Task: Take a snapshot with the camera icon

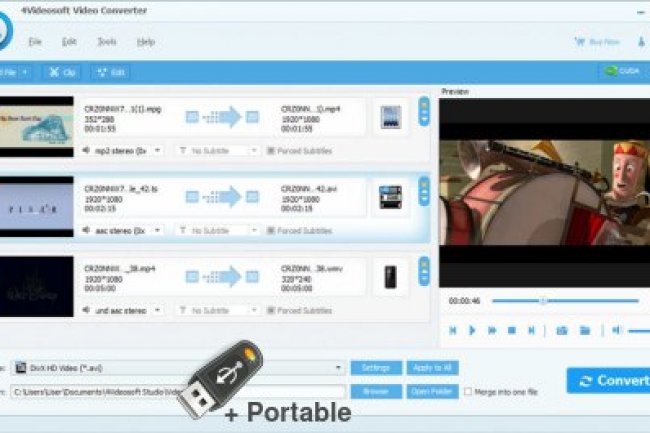Action: pos(562,330)
